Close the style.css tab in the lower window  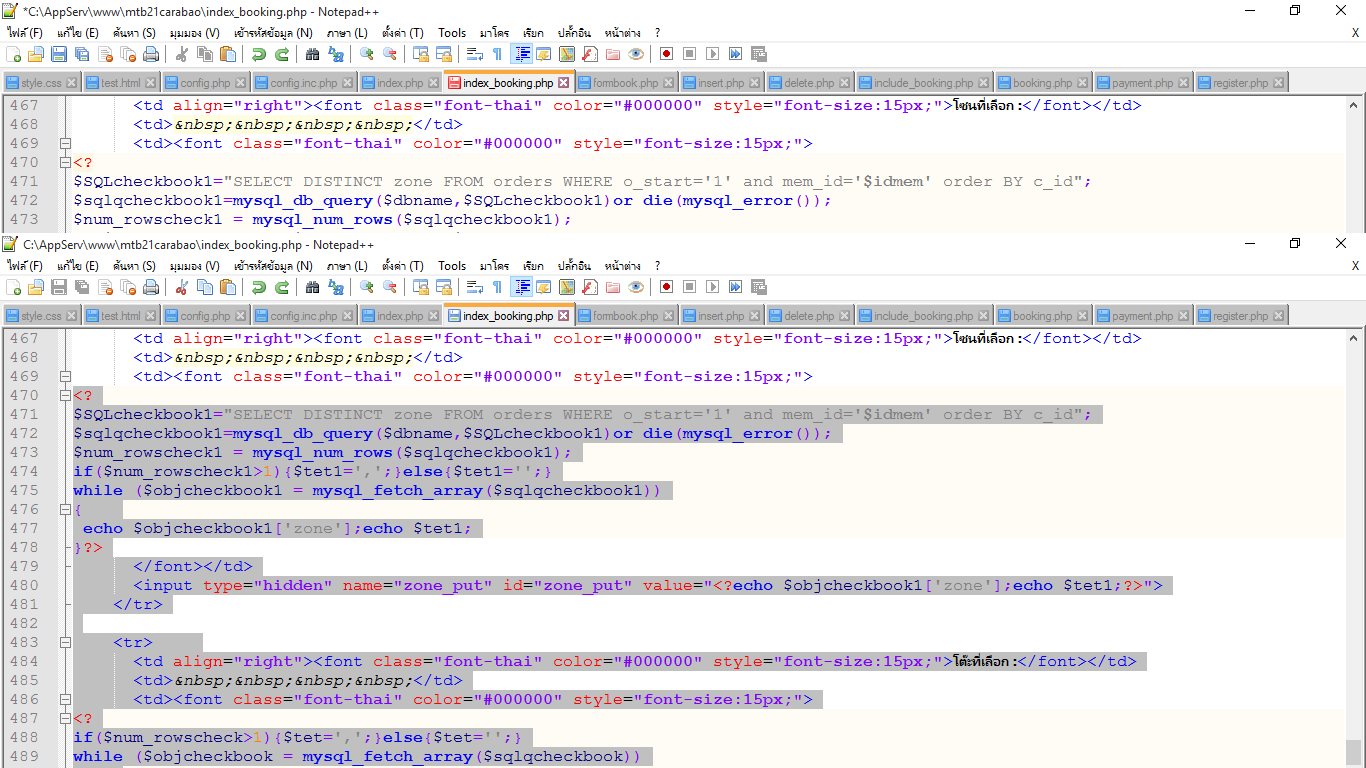click(72, 316)
